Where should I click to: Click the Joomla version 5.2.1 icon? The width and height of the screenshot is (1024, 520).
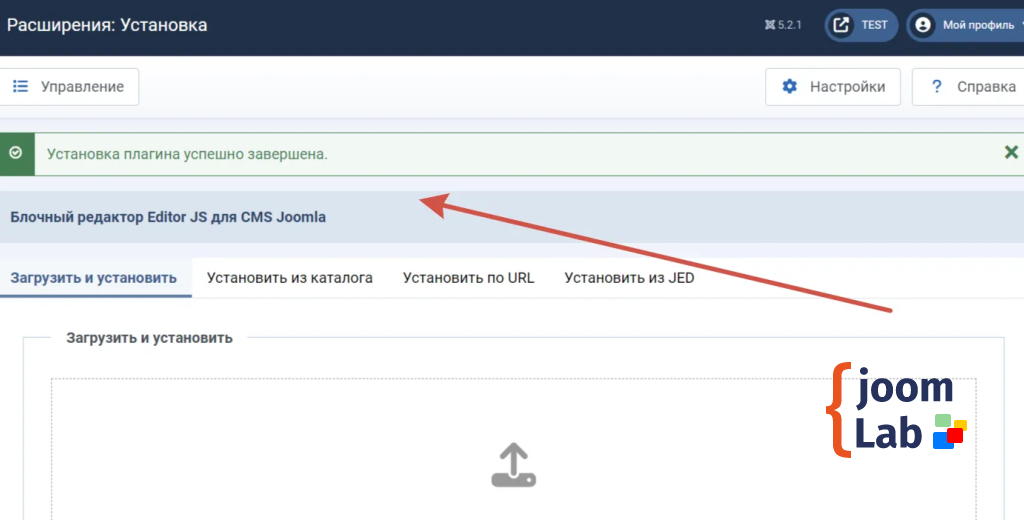[770, 25]
